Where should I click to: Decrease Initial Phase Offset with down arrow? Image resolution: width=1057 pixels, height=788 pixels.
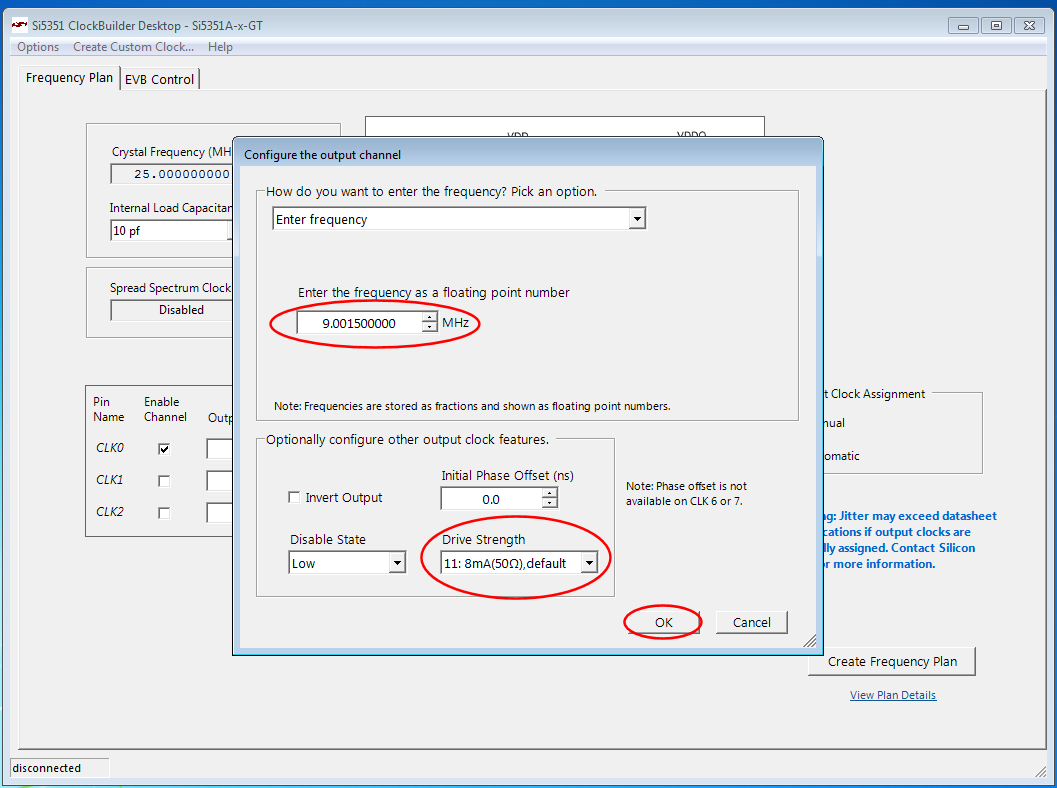549,503
